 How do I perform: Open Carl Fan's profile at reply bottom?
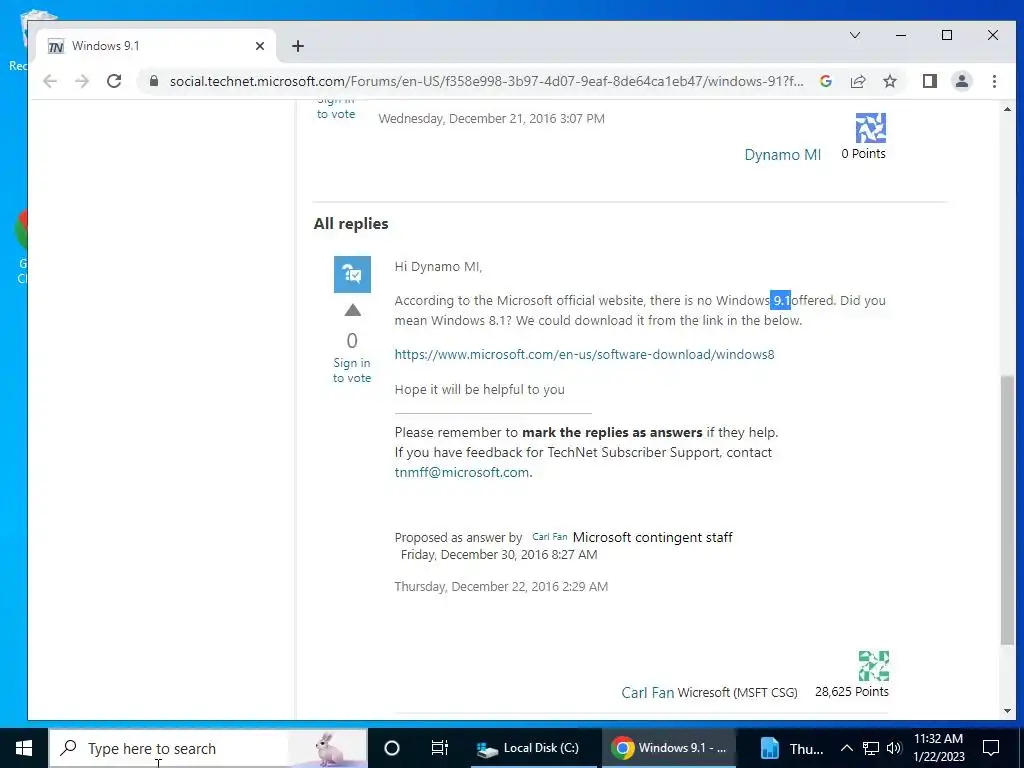coord(647,692)
